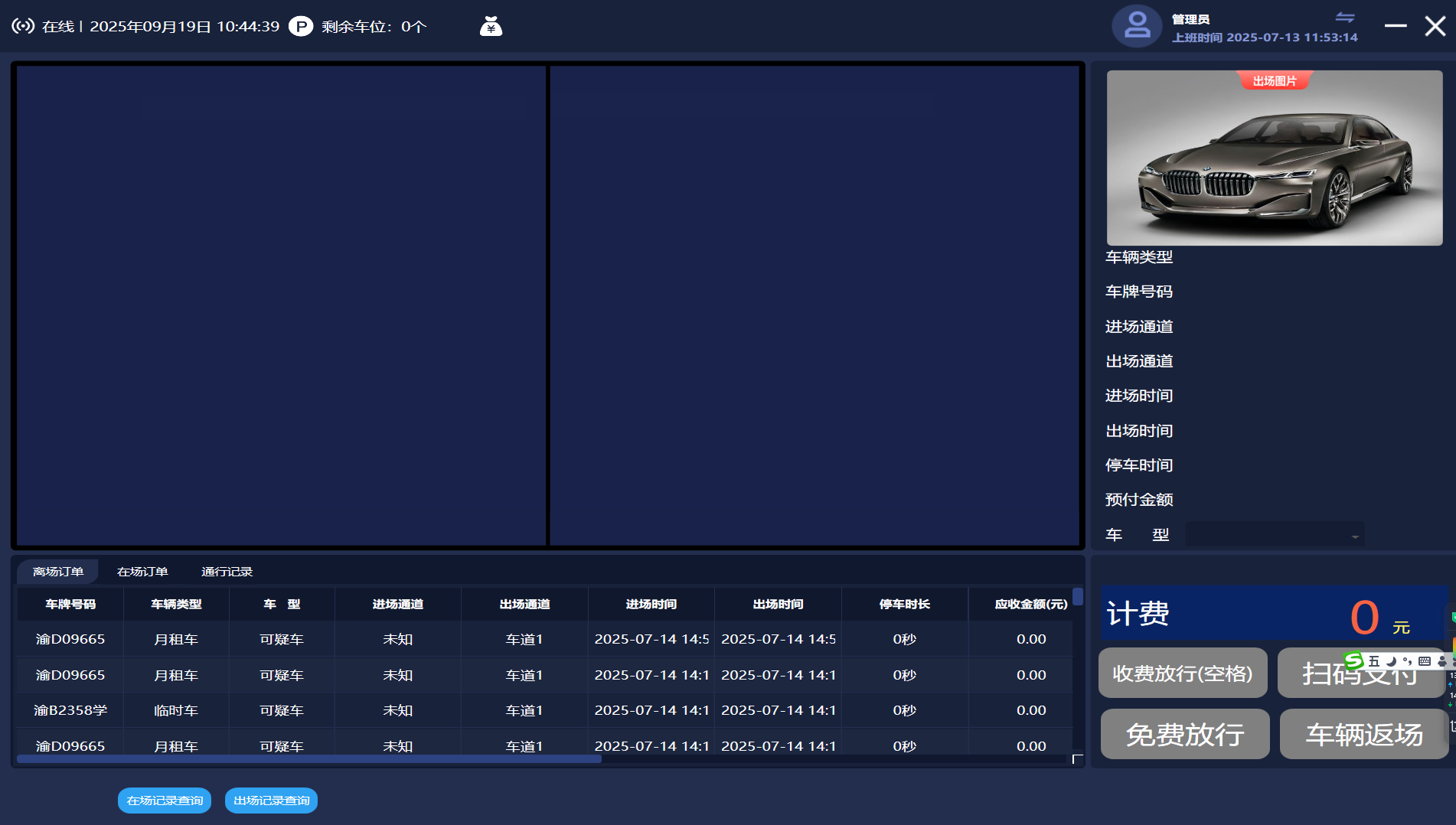Click the 出场记录查询 button

[x=271, y=801]
